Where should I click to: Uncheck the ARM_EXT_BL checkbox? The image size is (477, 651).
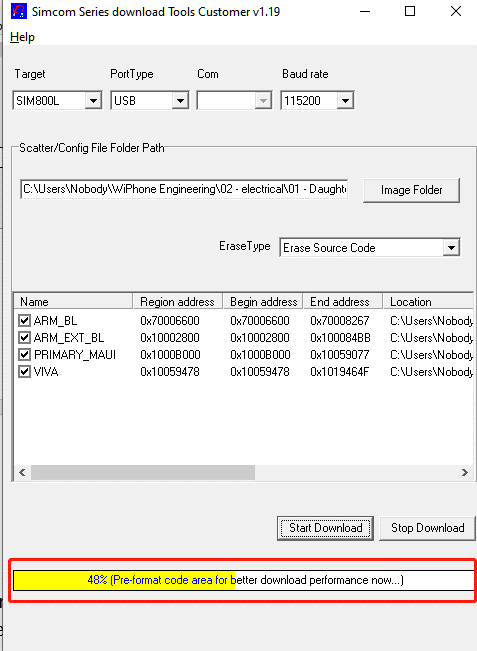pyautogui.click(x=24, y=338)
